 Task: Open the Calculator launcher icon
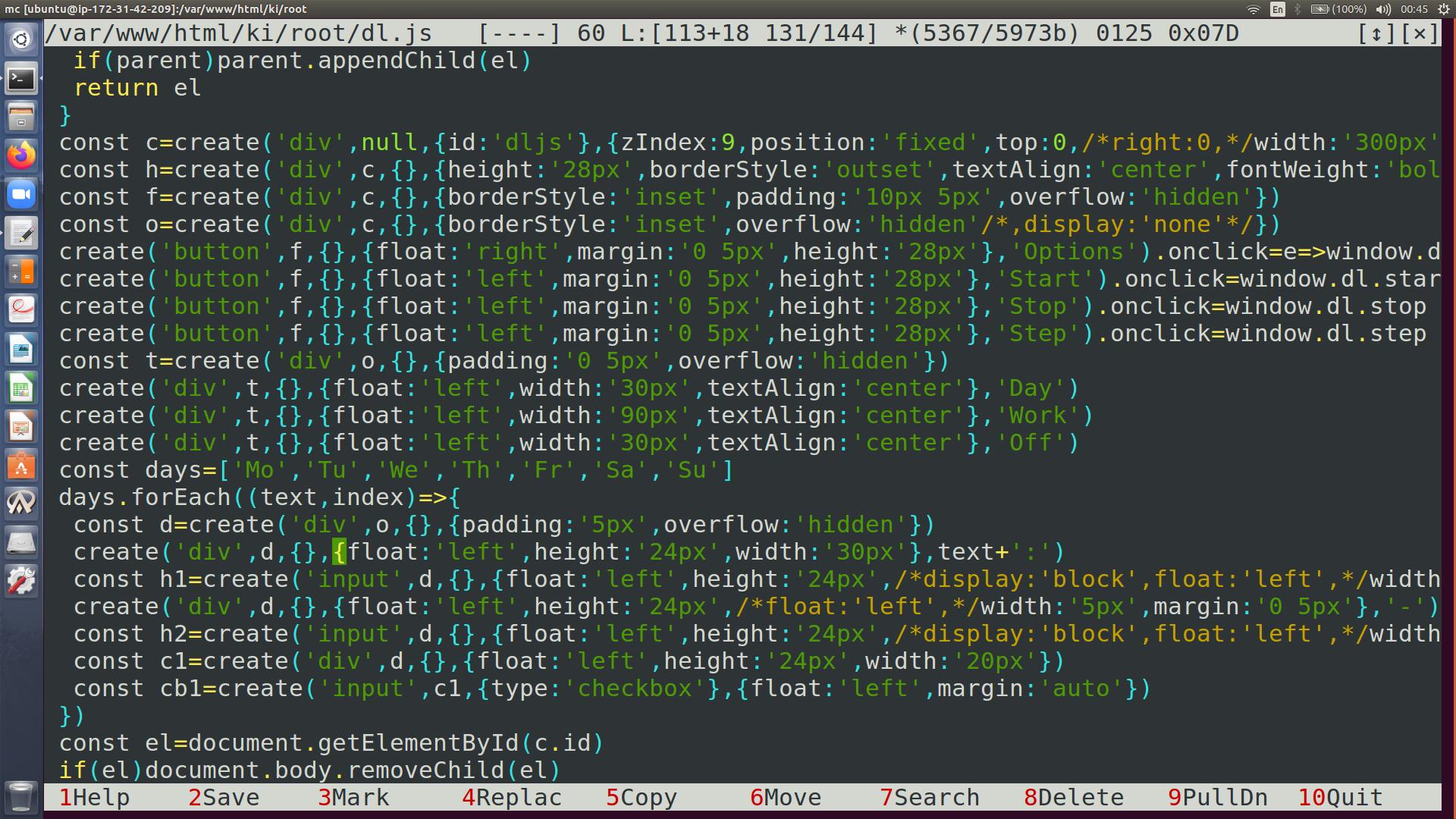click(21, 271)
